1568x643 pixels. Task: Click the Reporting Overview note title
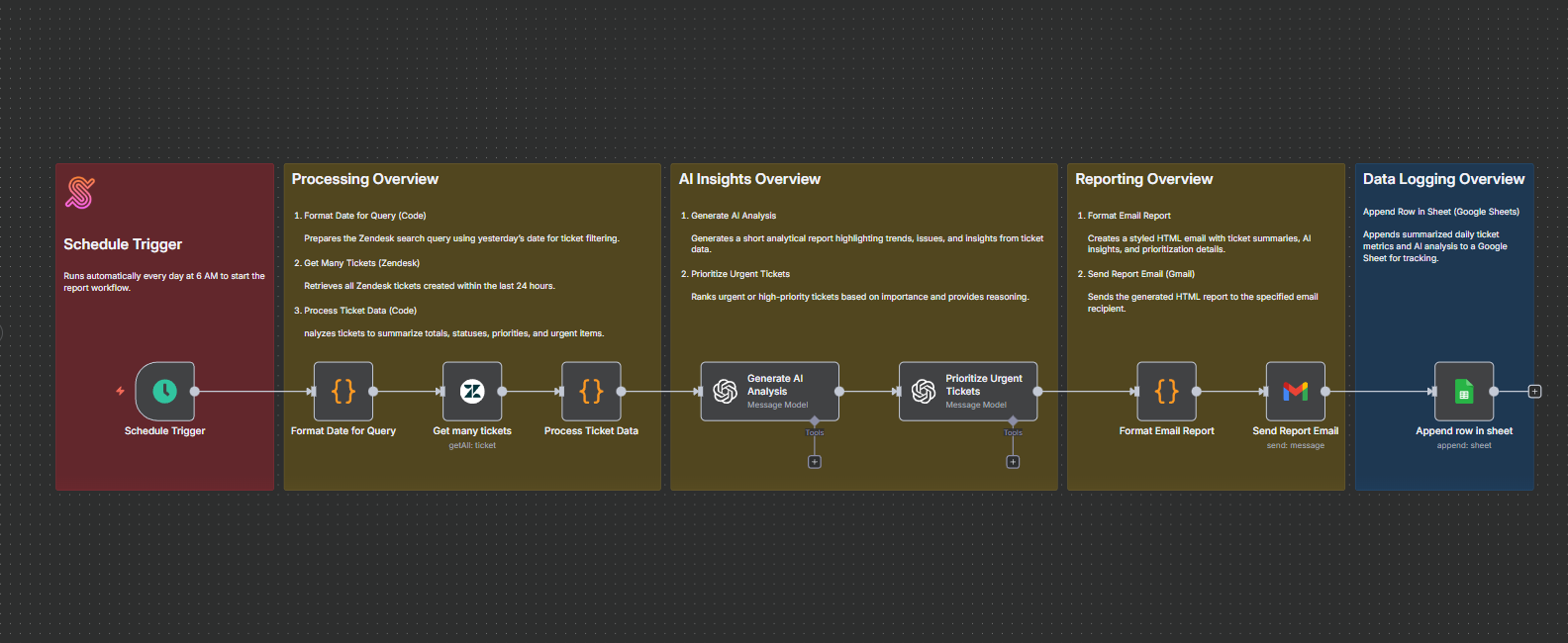pos(1143,179)
